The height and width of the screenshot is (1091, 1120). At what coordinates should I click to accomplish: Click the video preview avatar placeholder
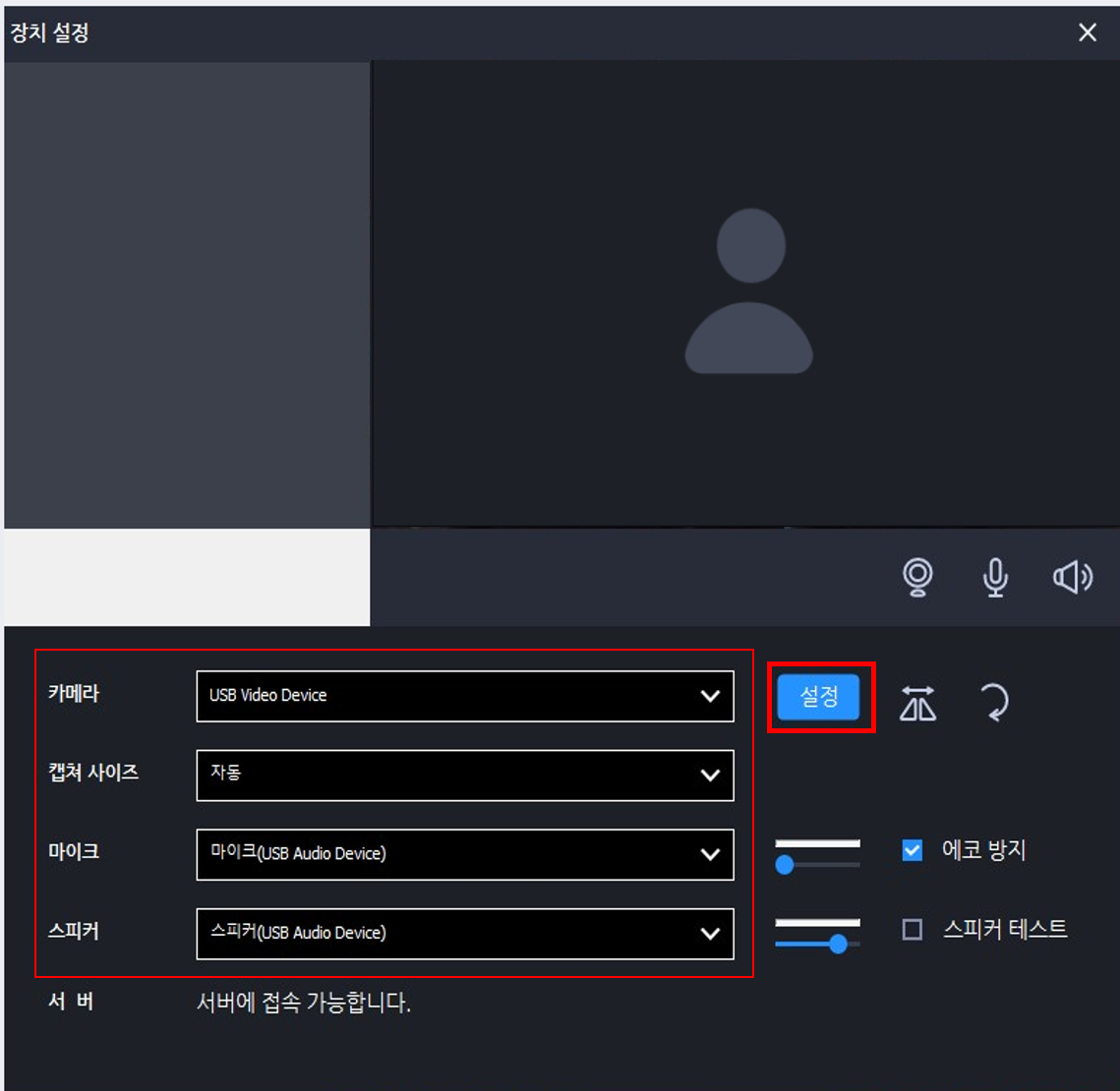click(748, 291)
